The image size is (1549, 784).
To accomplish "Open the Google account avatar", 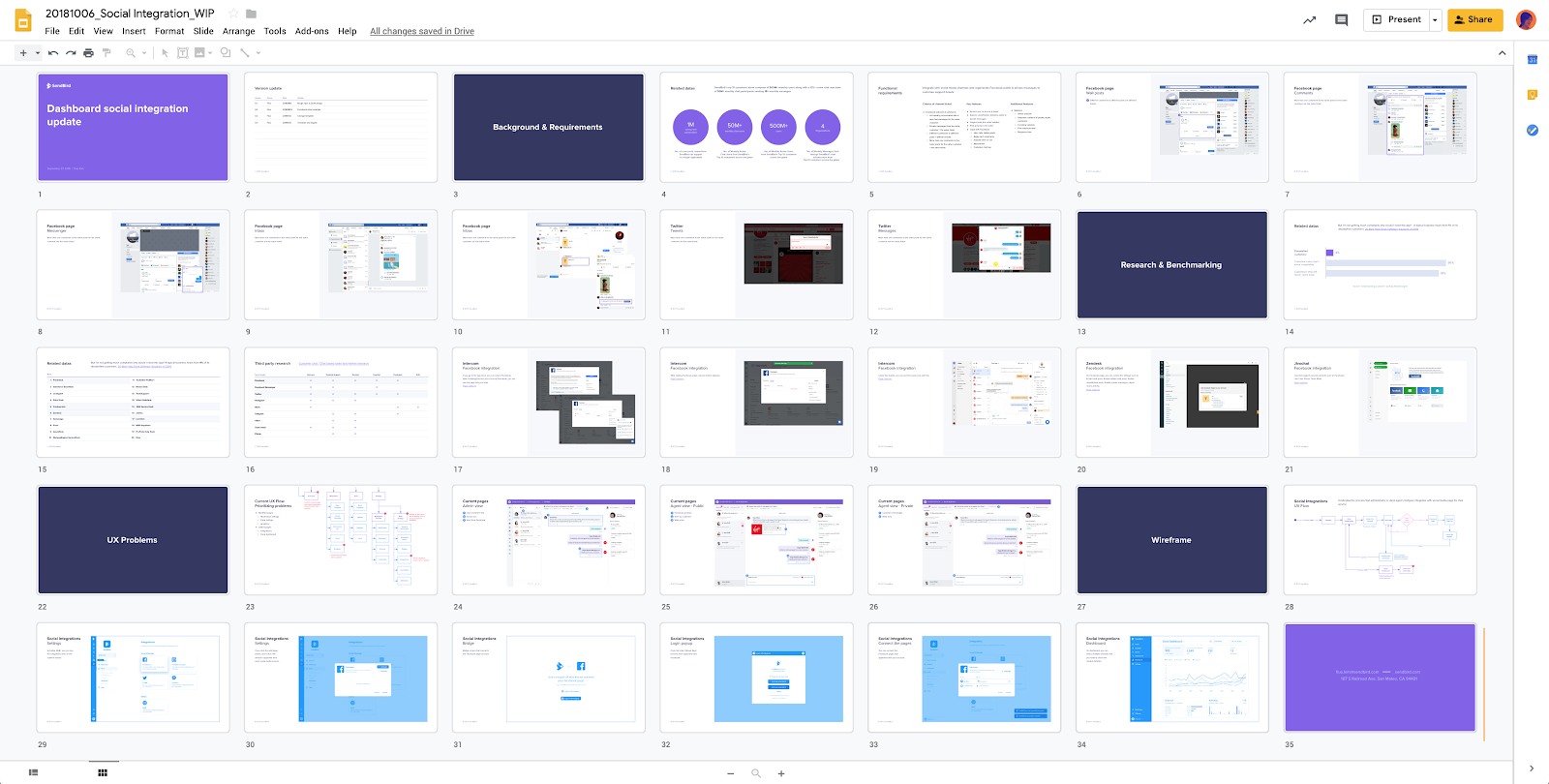I will 1527,19.
